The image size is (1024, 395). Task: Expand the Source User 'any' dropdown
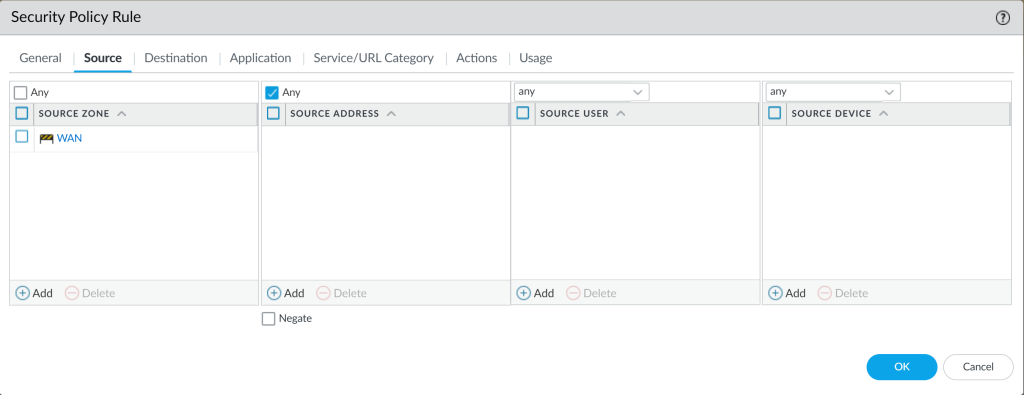(x=637, y=92)
